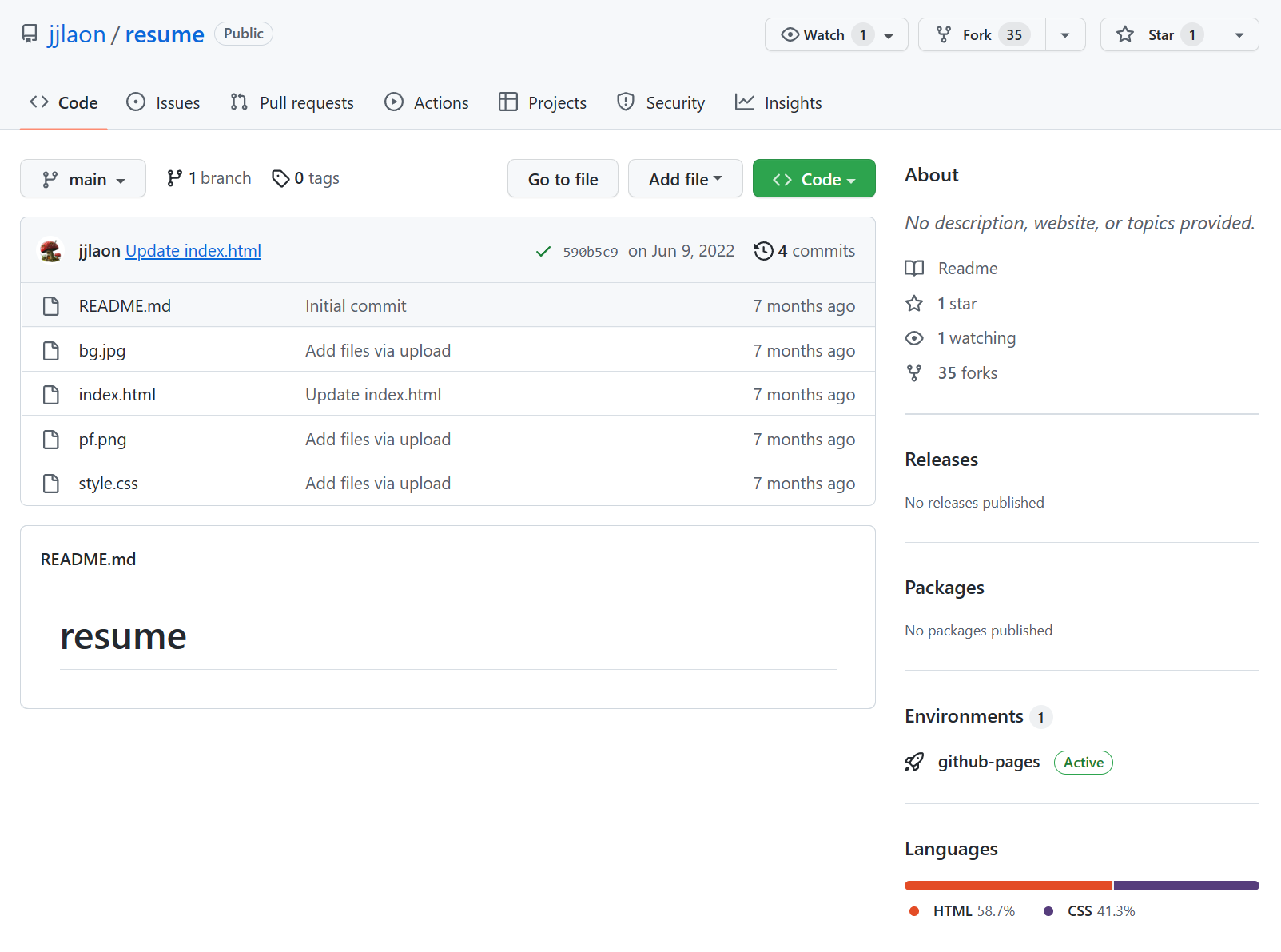Screen dimensions: 1281x952
Task: Open commit hash 590b5c9
Action: (590, 252)
